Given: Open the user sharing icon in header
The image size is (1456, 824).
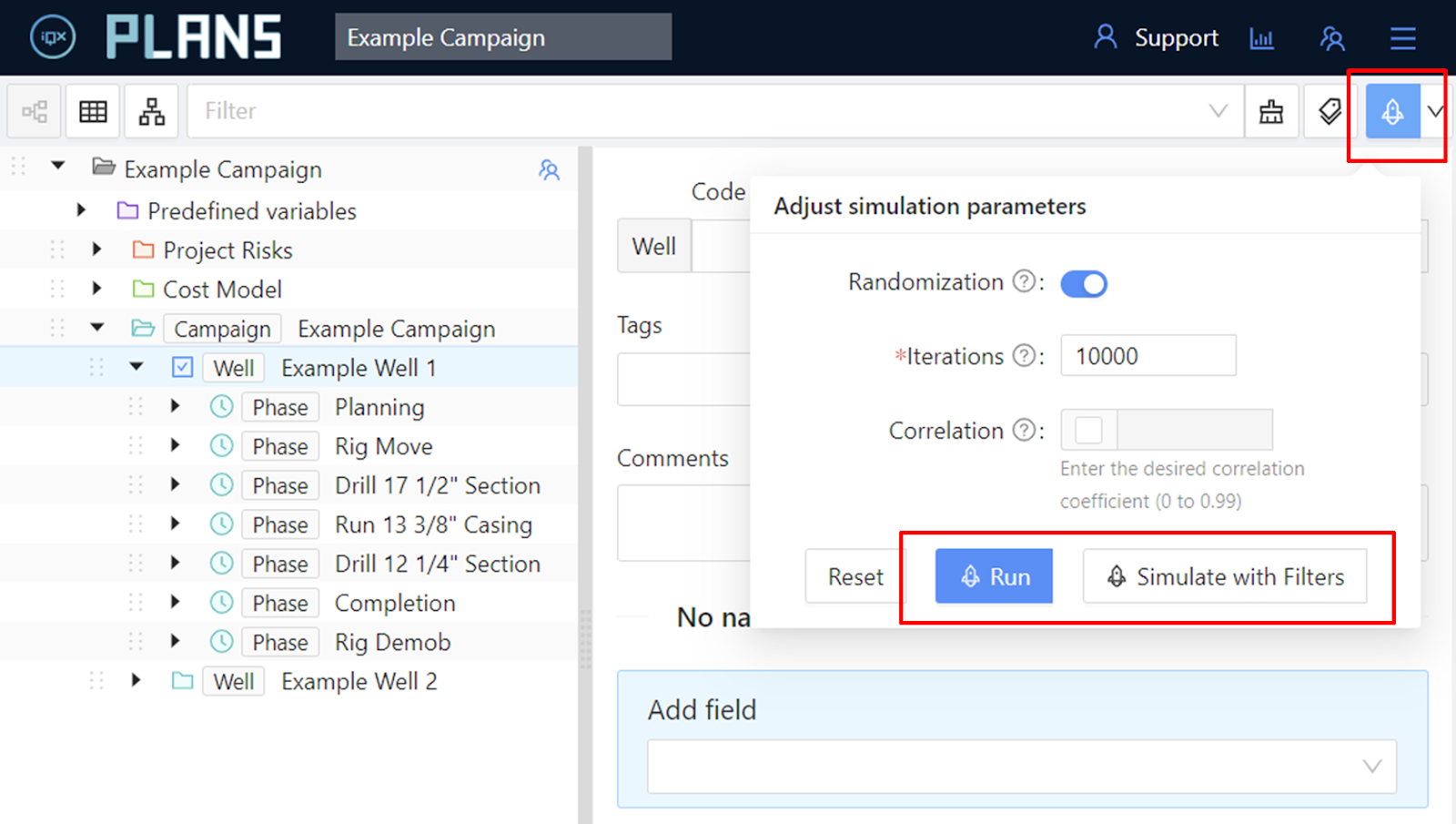Looking at the screenshot, I should [x=1332, y=38].
